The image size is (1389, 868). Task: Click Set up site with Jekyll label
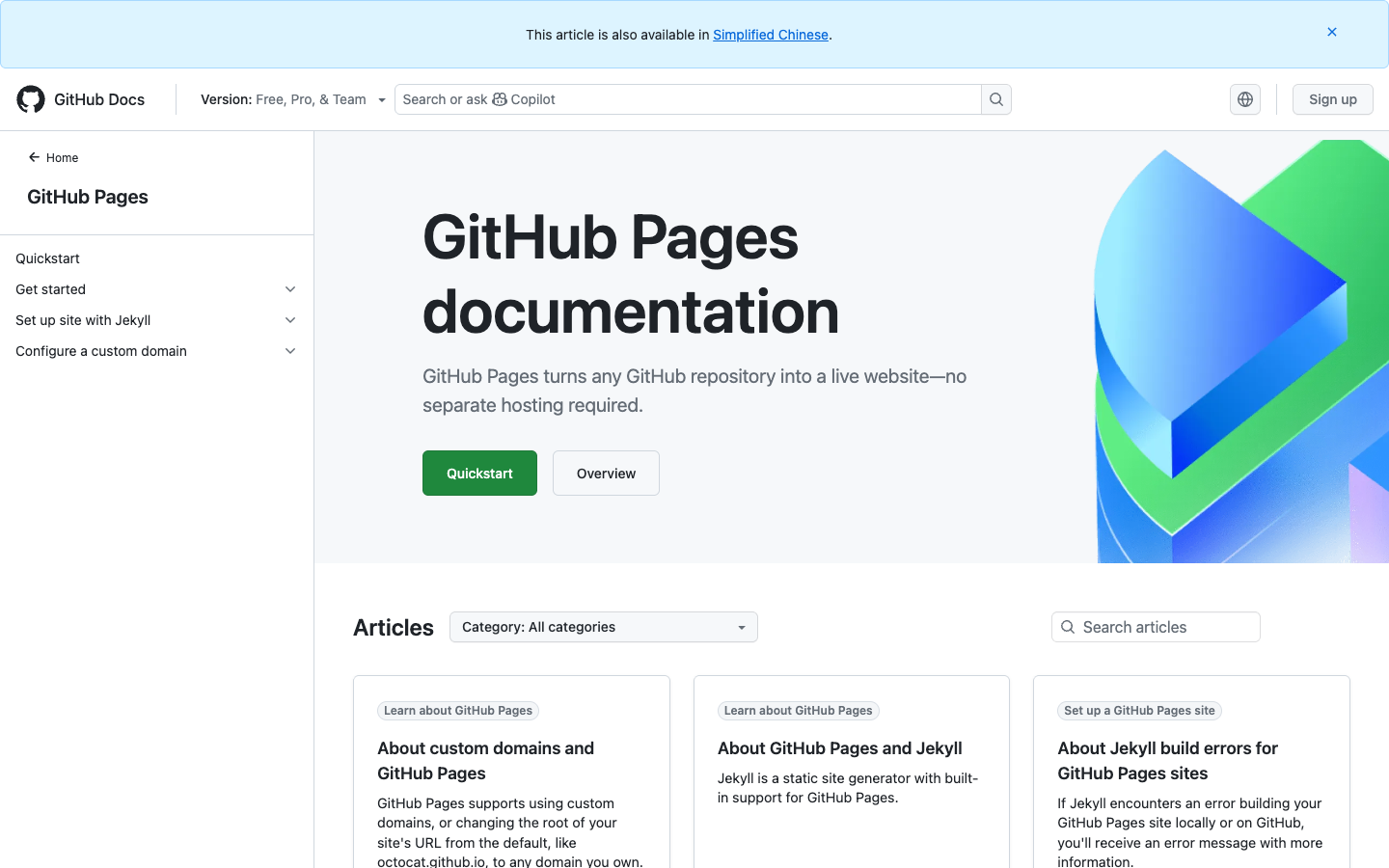coord(83,320)
